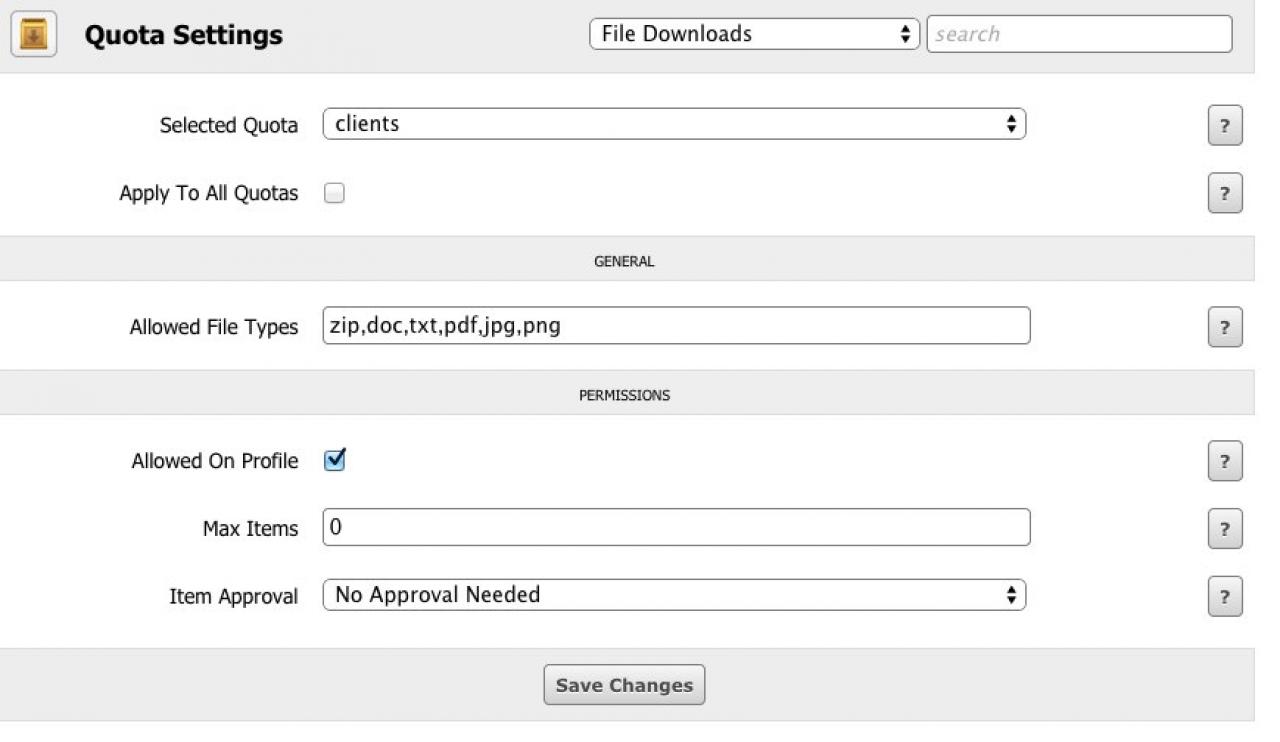The width and height of the screenshot is (1280, 742).
Task: Click the Max Items input field
Action: click(x=676, y=527)
